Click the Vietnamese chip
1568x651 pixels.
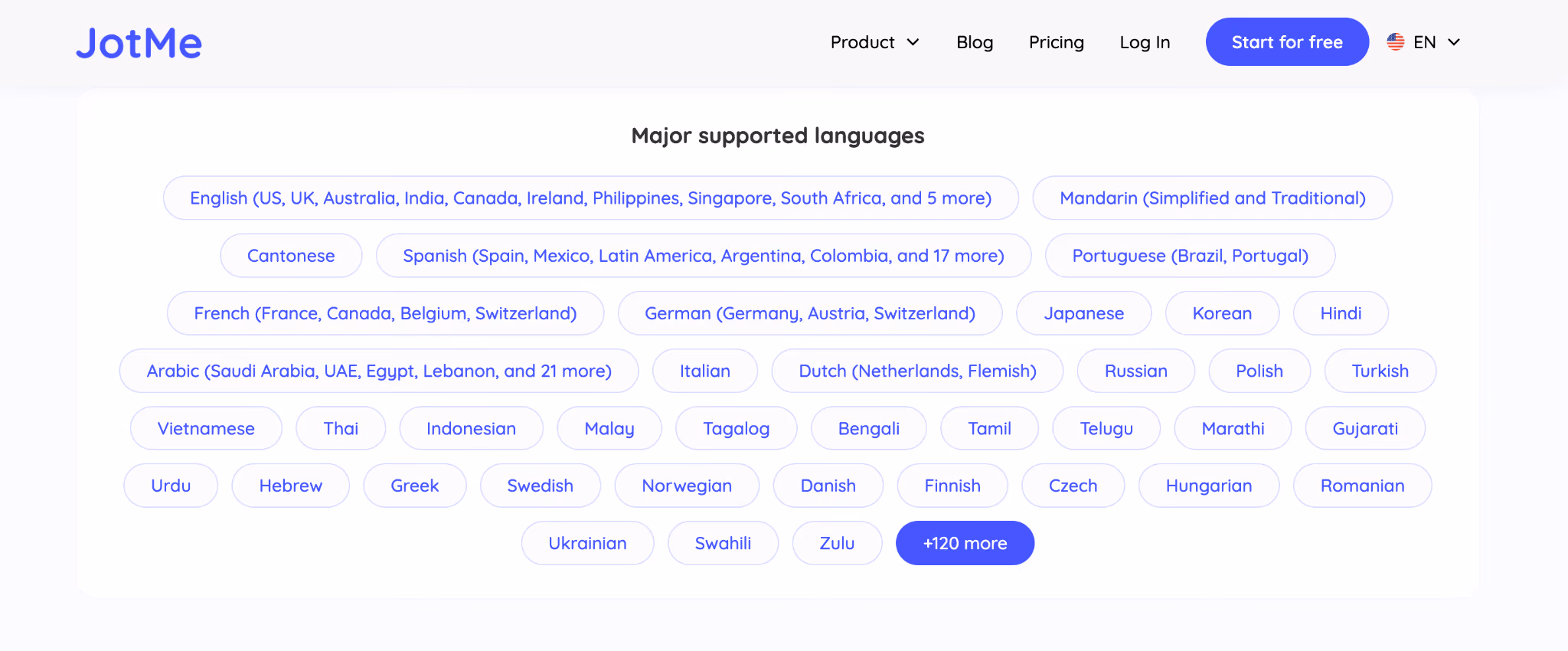[206, 428]
